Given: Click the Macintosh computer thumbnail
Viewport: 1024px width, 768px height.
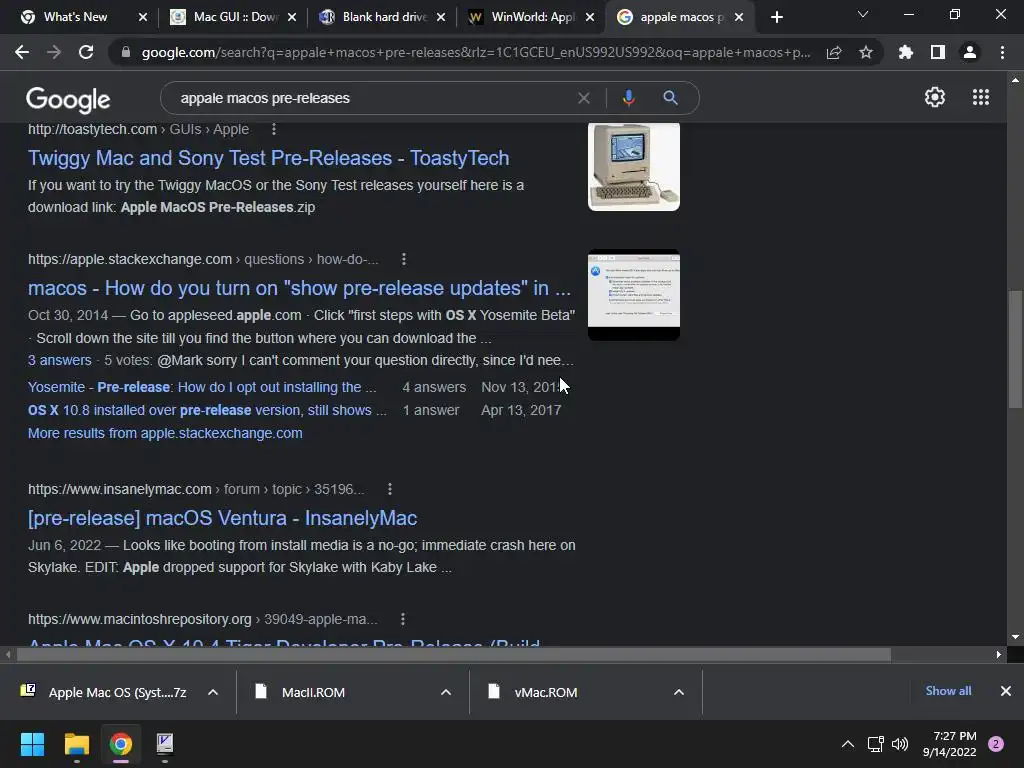Looking at the screenshot, I should coord(633,167).
